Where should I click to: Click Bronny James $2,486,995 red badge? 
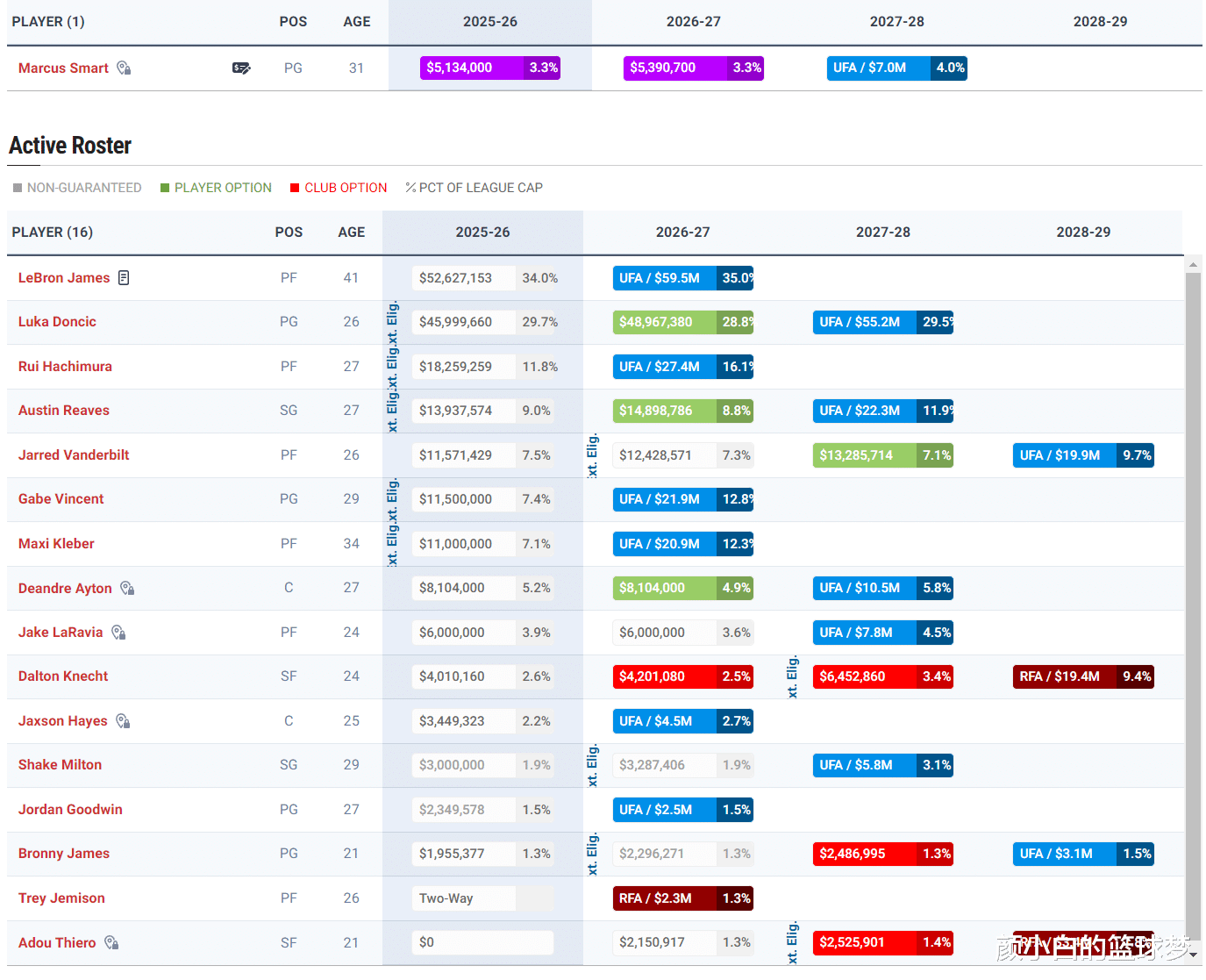tap(882, 854)
